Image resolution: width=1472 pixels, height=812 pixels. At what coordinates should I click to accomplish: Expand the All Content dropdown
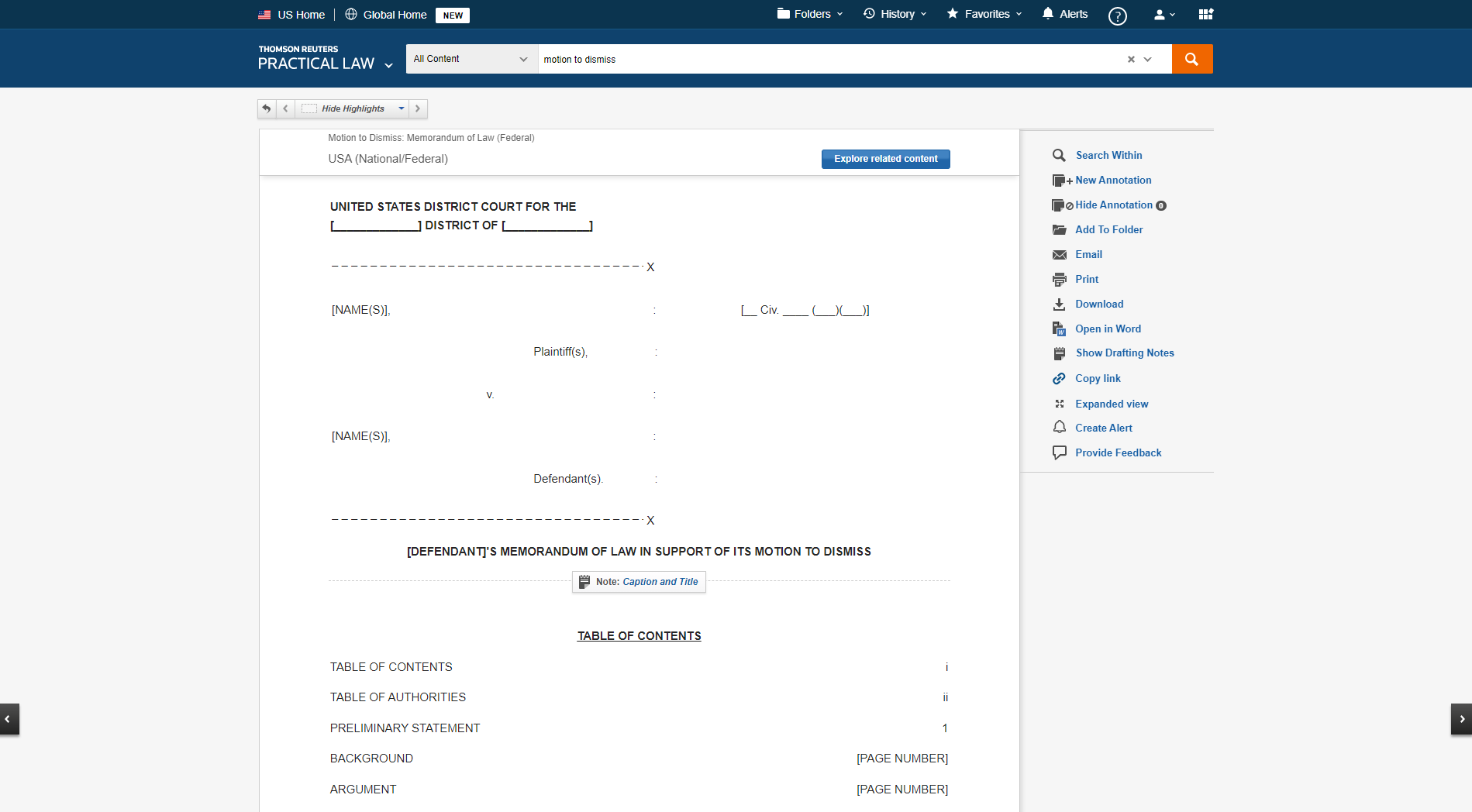click(471, 59)
